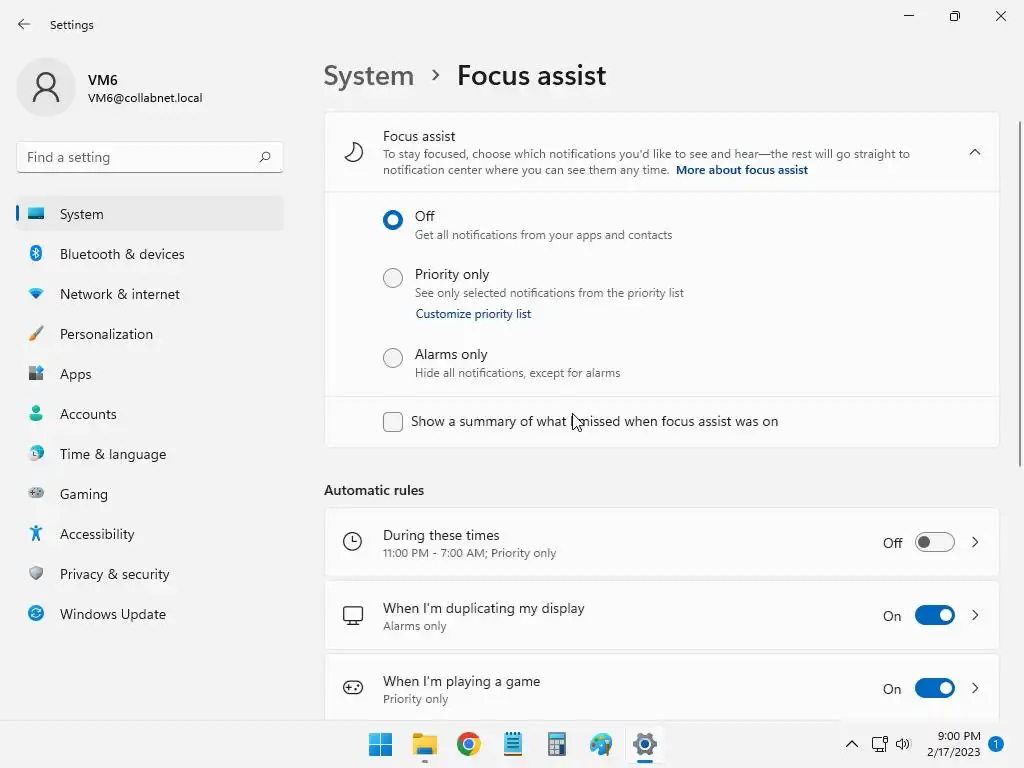Check Show a summary of missed notifications

(393, 422)
